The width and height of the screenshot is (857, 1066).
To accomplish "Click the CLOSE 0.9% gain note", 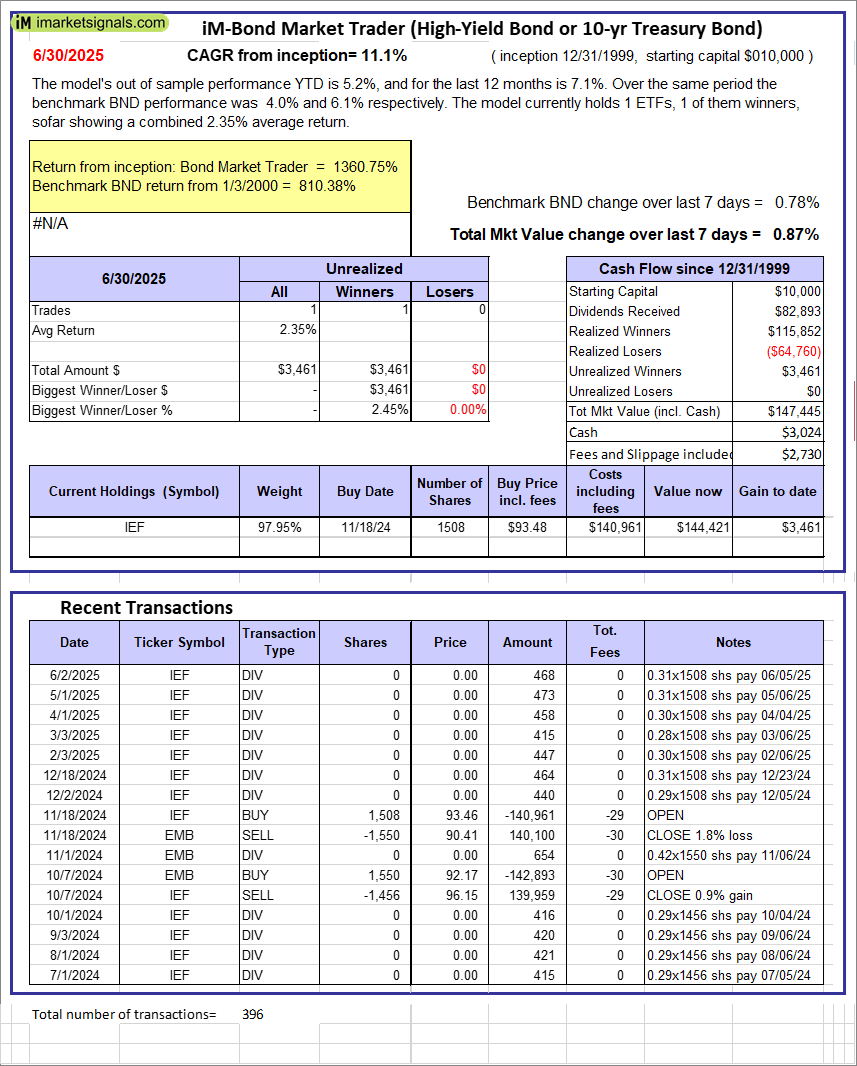I will [700, 895].
